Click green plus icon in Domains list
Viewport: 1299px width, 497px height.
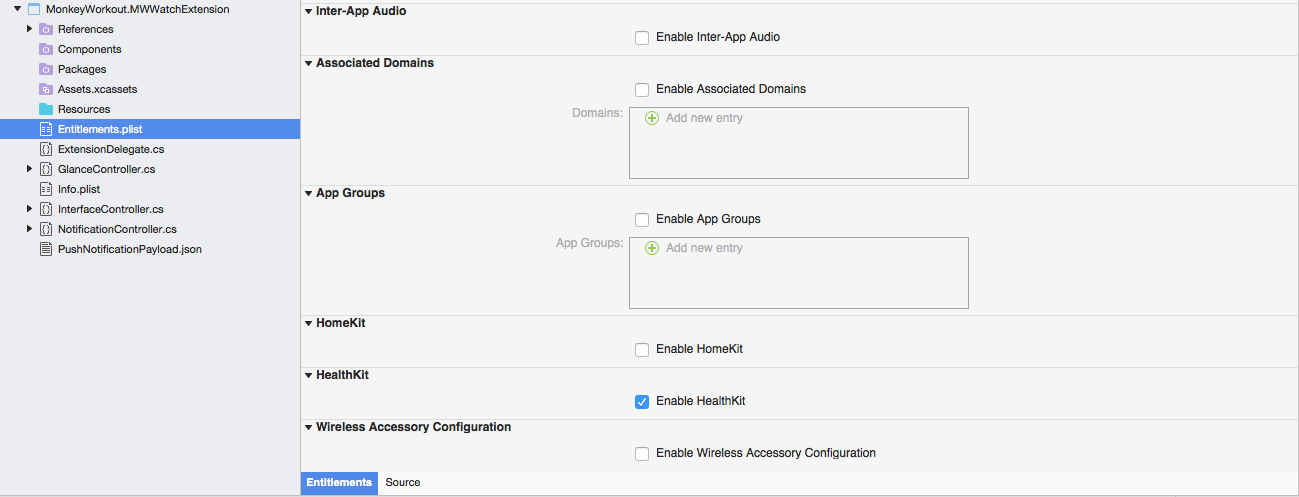point(652,118)
